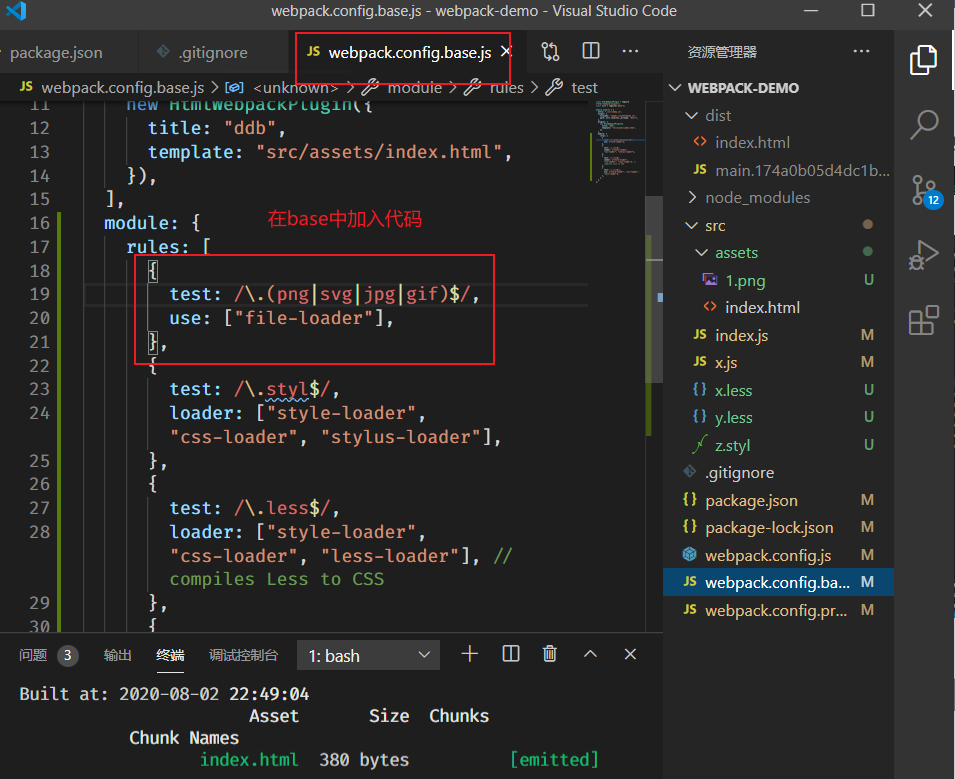Image resolution: width=955 pixels, height=779 pixels.
Task: Select the 终端 (Terminal) panel tab
Action: (170, 655)
